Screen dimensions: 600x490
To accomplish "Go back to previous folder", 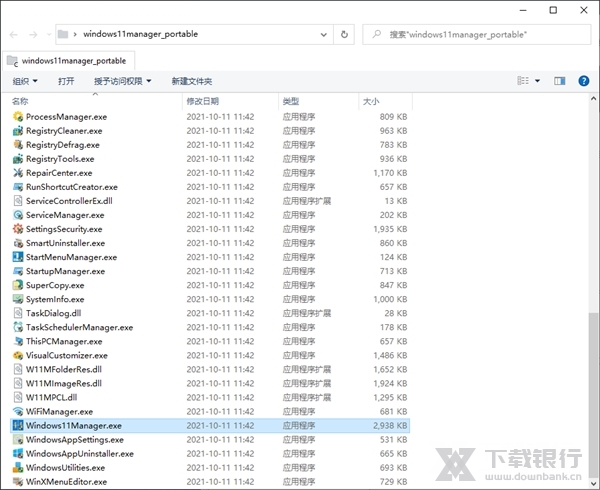I will (x=13, y=35).
